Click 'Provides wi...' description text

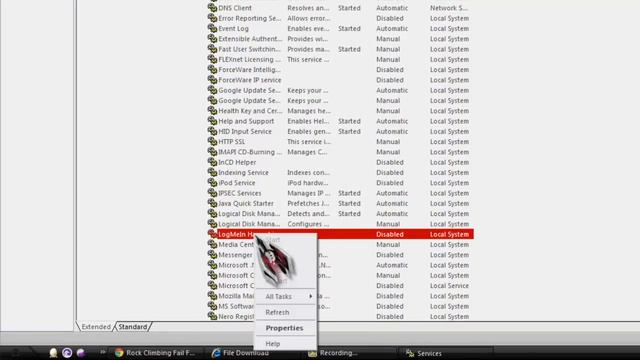tap(307, 38)
